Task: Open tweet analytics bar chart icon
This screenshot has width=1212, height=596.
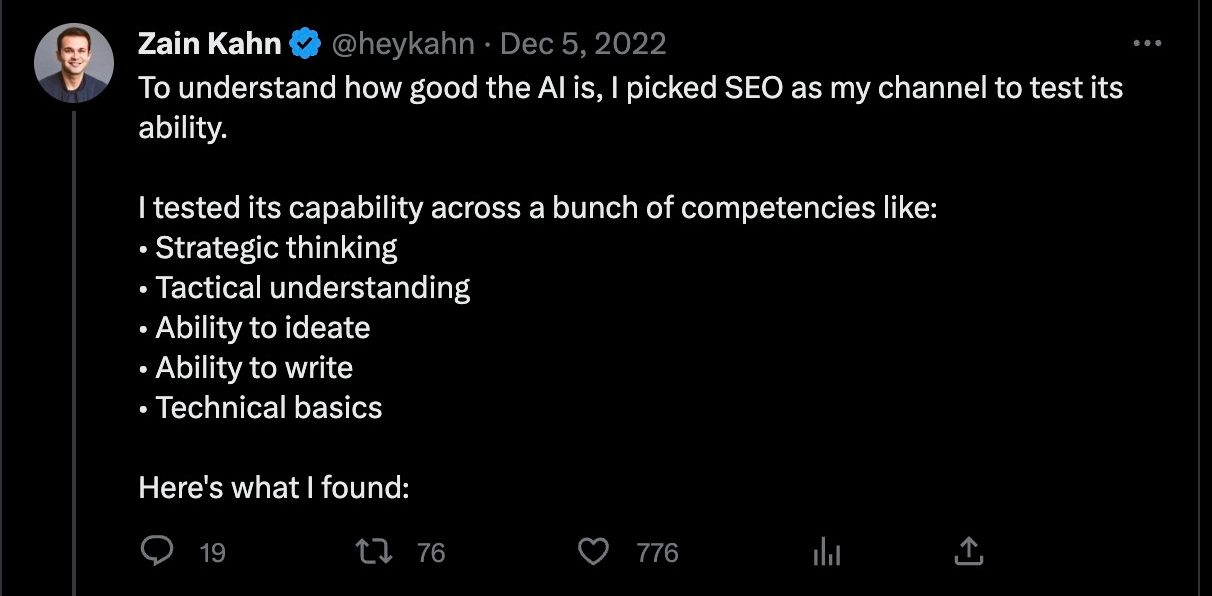Action: click(x=826, y=551)
